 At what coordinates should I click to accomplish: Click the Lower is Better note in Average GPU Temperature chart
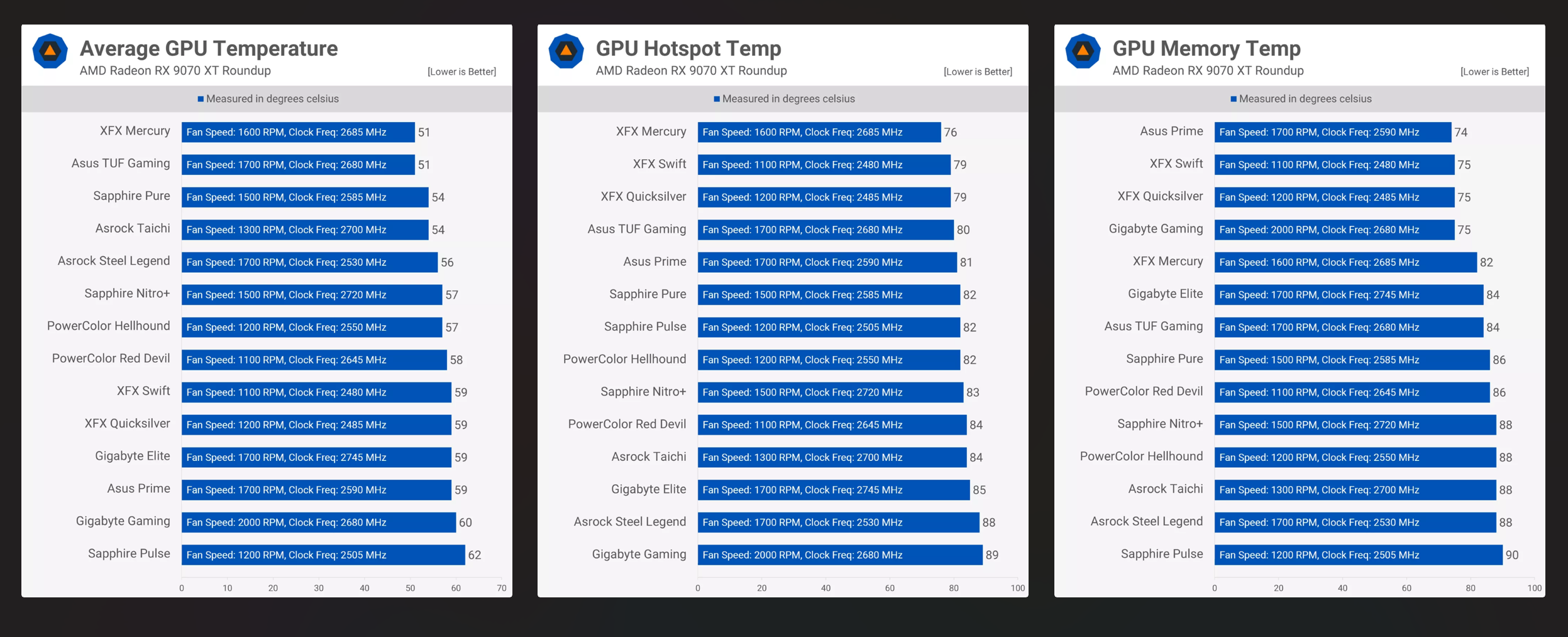click(461, 72)
